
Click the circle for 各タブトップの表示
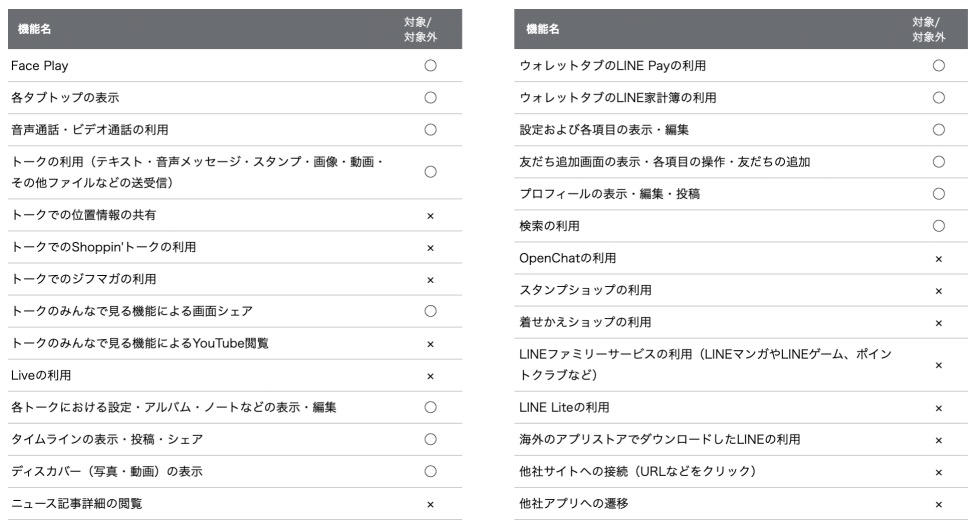pos(430,98)
